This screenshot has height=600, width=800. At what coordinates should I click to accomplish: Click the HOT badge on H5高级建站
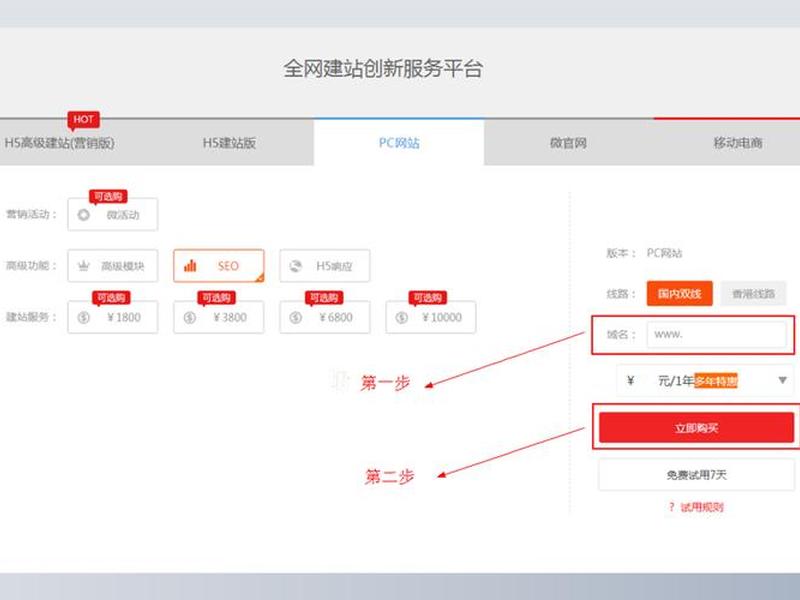click(x=83, y=120)
